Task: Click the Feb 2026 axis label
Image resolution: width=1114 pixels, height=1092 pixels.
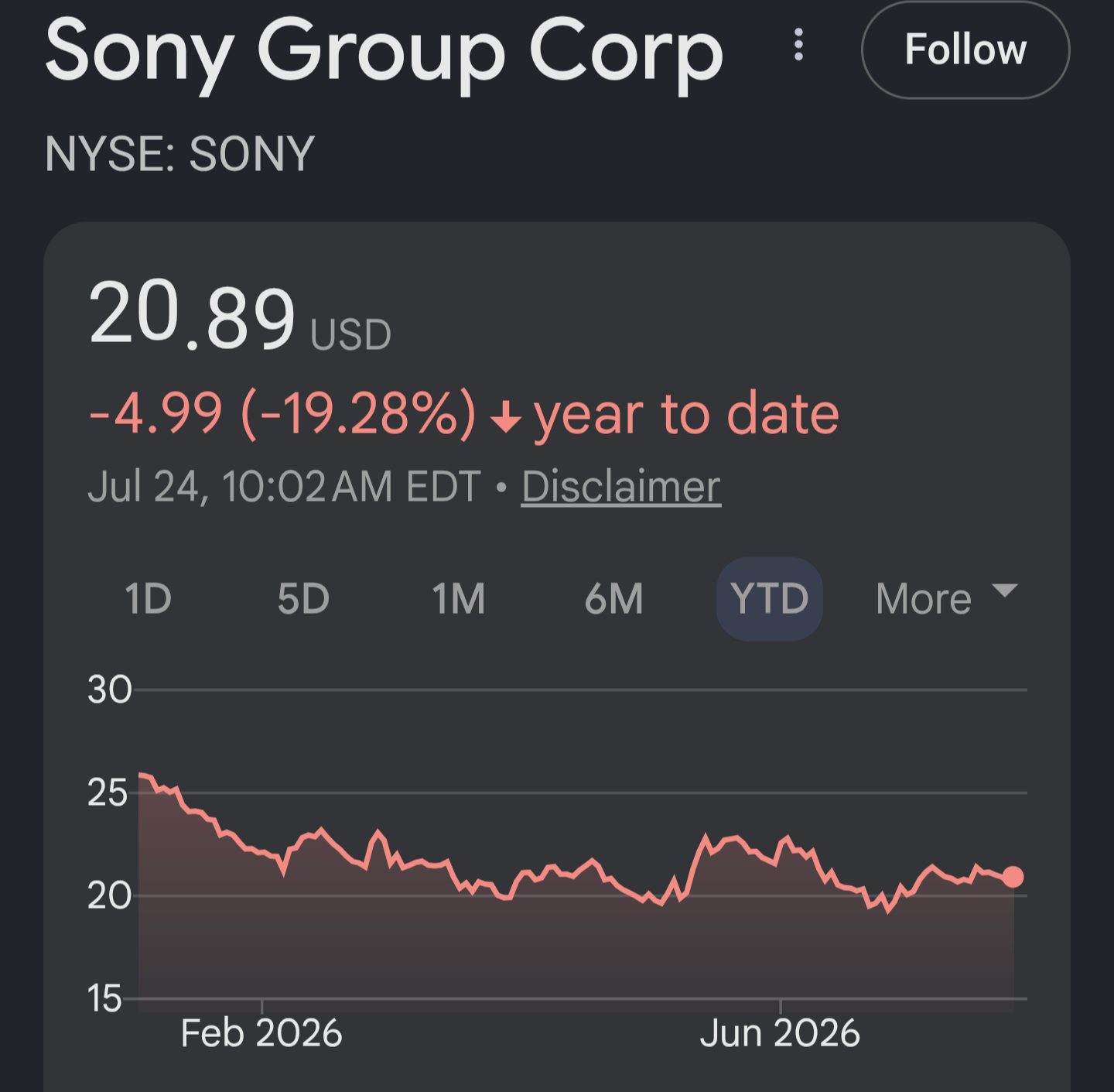Action: [x=261, y=1033]
